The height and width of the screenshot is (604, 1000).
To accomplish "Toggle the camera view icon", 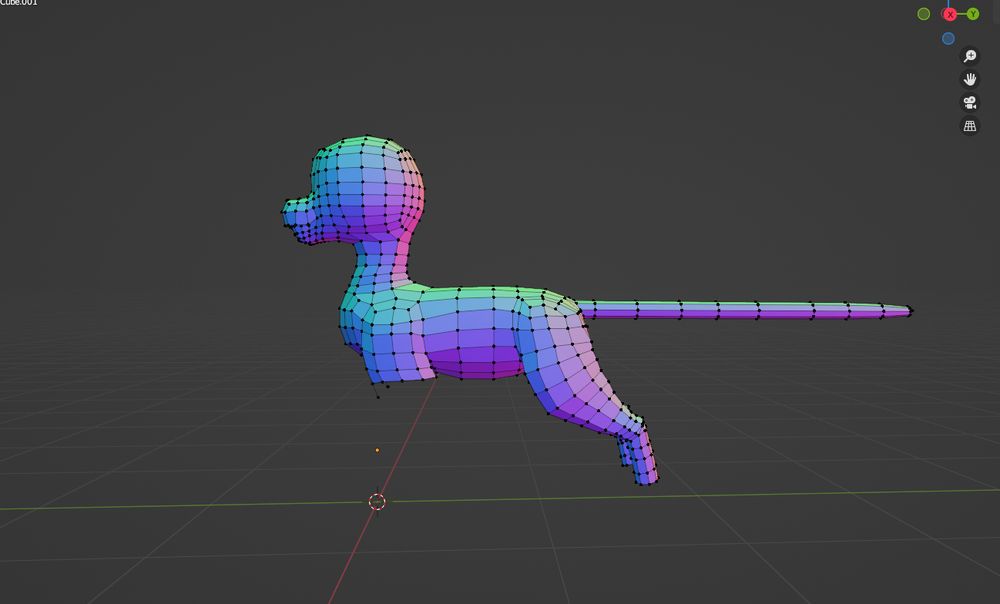I will (x=969, y=103).
